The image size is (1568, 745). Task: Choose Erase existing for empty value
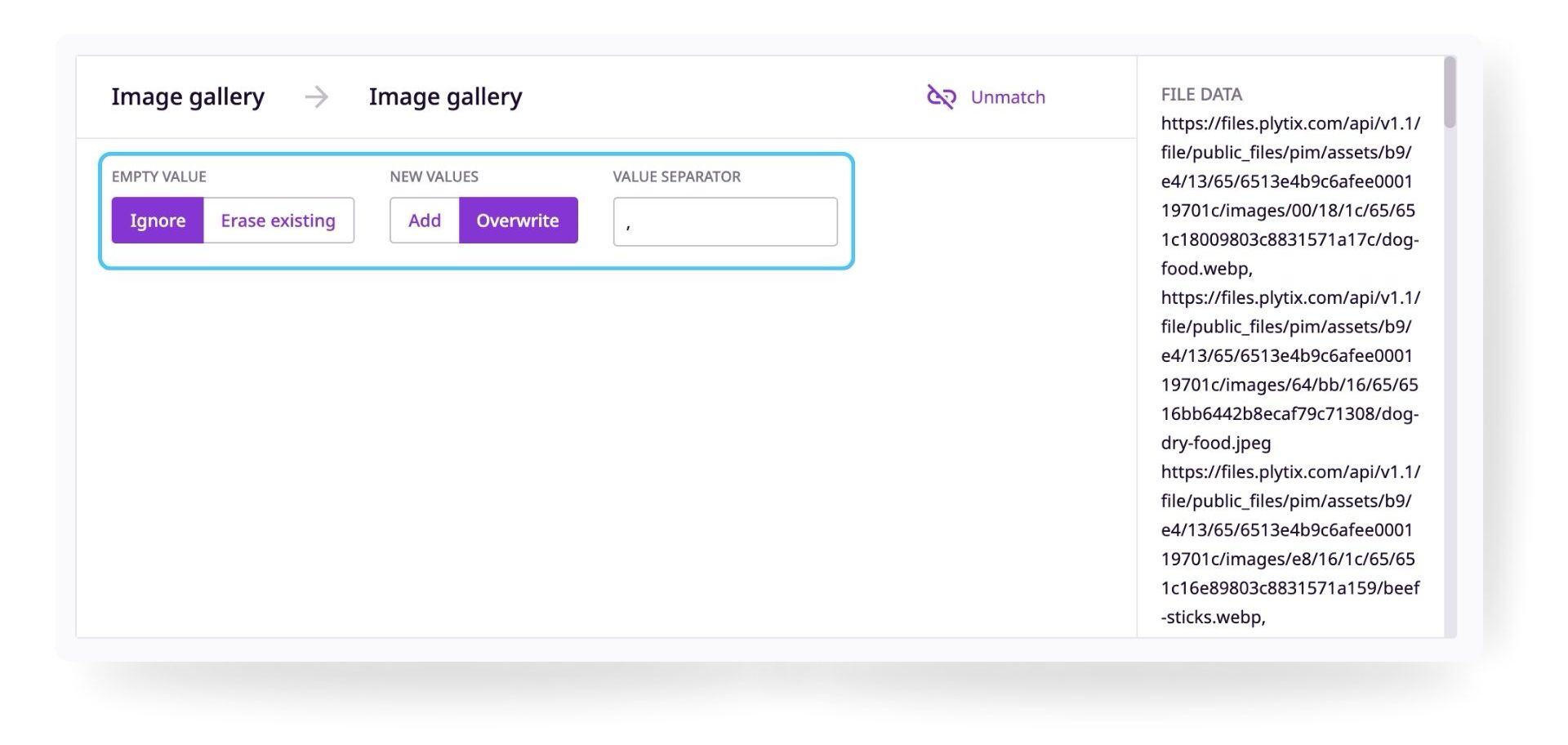(278, 221)
